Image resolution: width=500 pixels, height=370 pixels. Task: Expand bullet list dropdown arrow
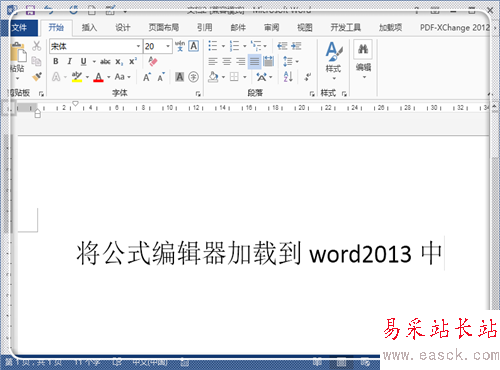(223, 46)
